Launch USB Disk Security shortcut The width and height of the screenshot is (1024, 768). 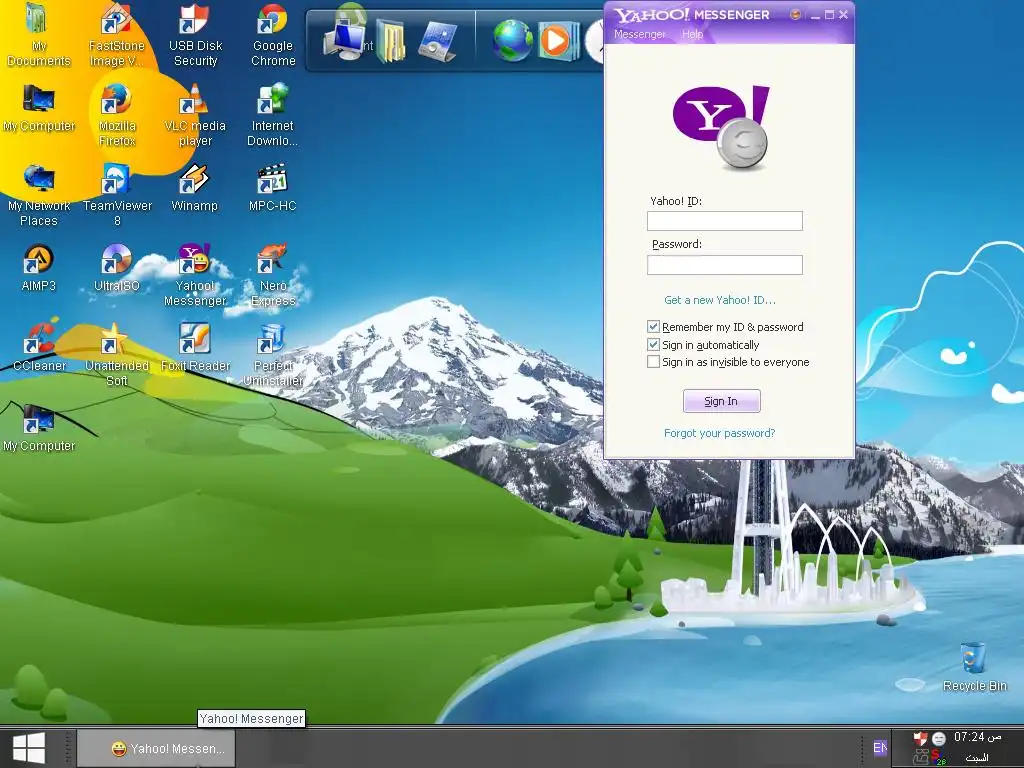pos(195,35)
